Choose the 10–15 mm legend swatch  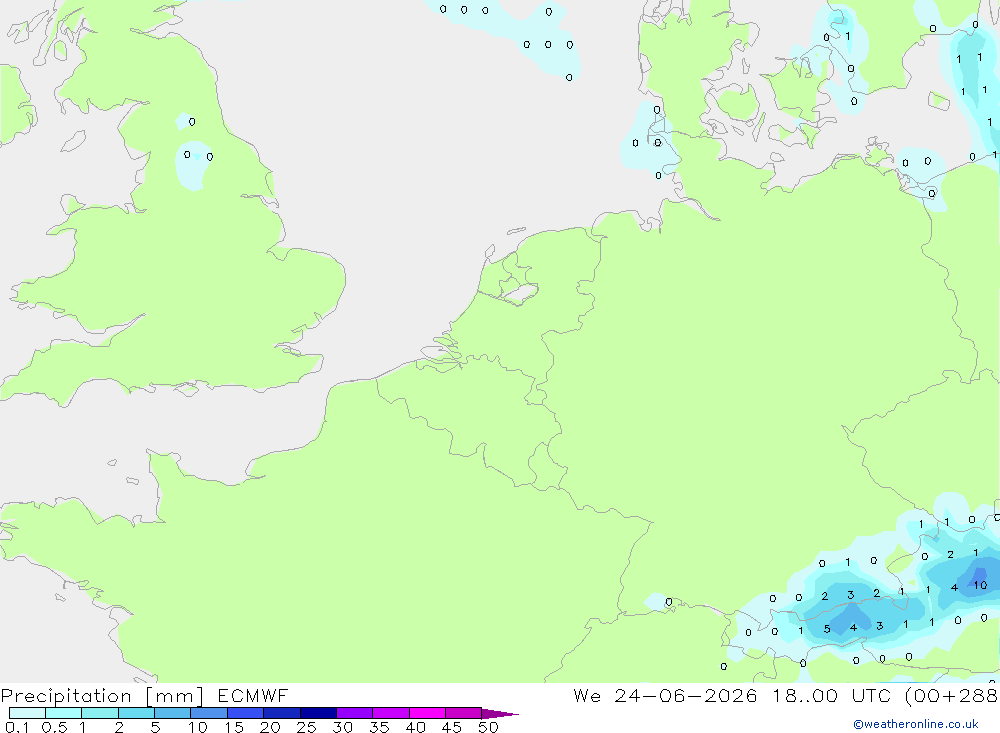(209, 713)
